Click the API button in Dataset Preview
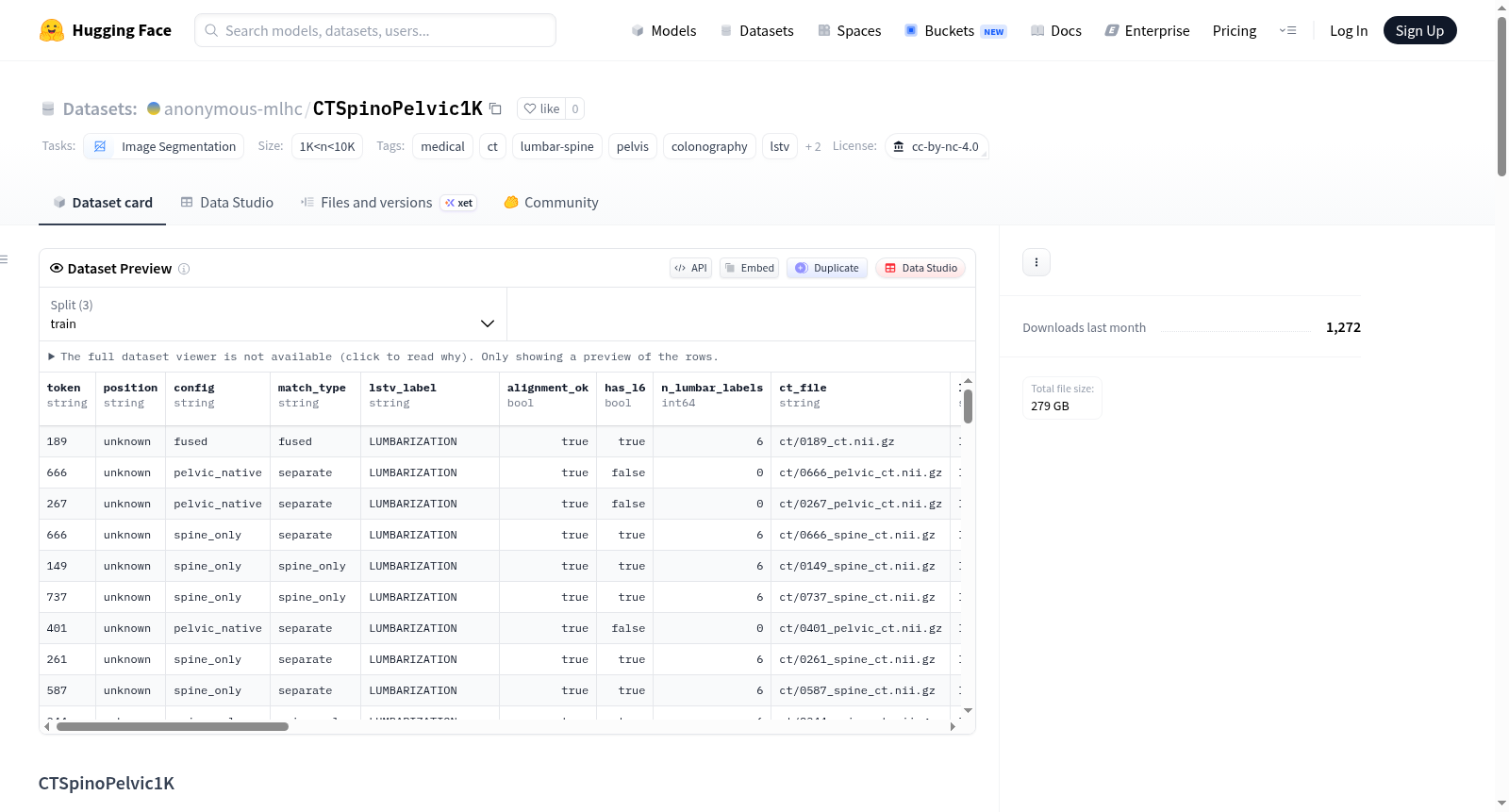 690,268
